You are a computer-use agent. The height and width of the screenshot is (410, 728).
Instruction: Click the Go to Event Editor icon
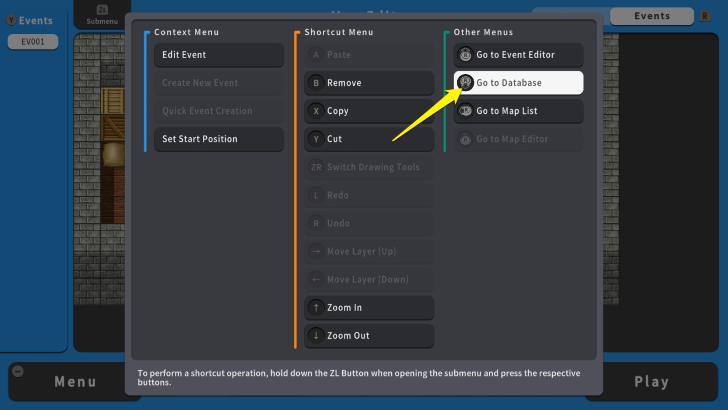click(x=465, y=55)
